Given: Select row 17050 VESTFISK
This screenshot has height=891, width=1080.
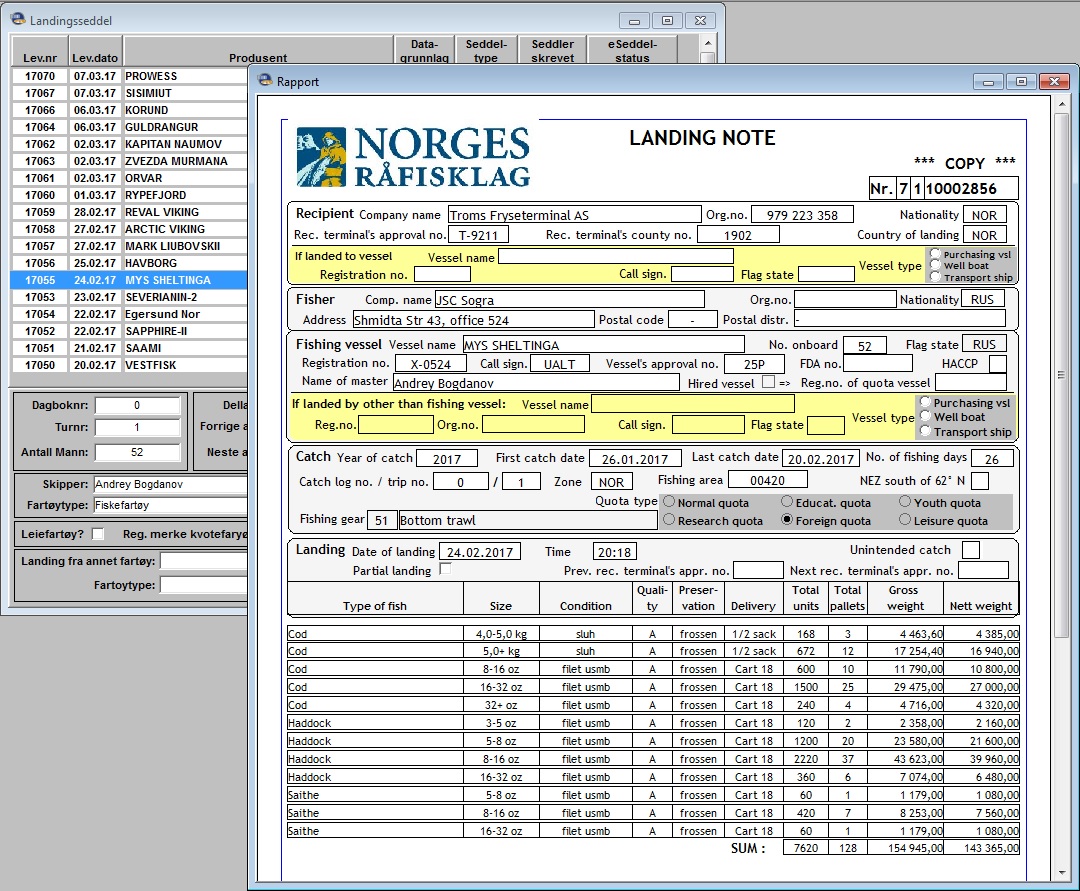Looking at the screenshot, I should coord(129,365).
